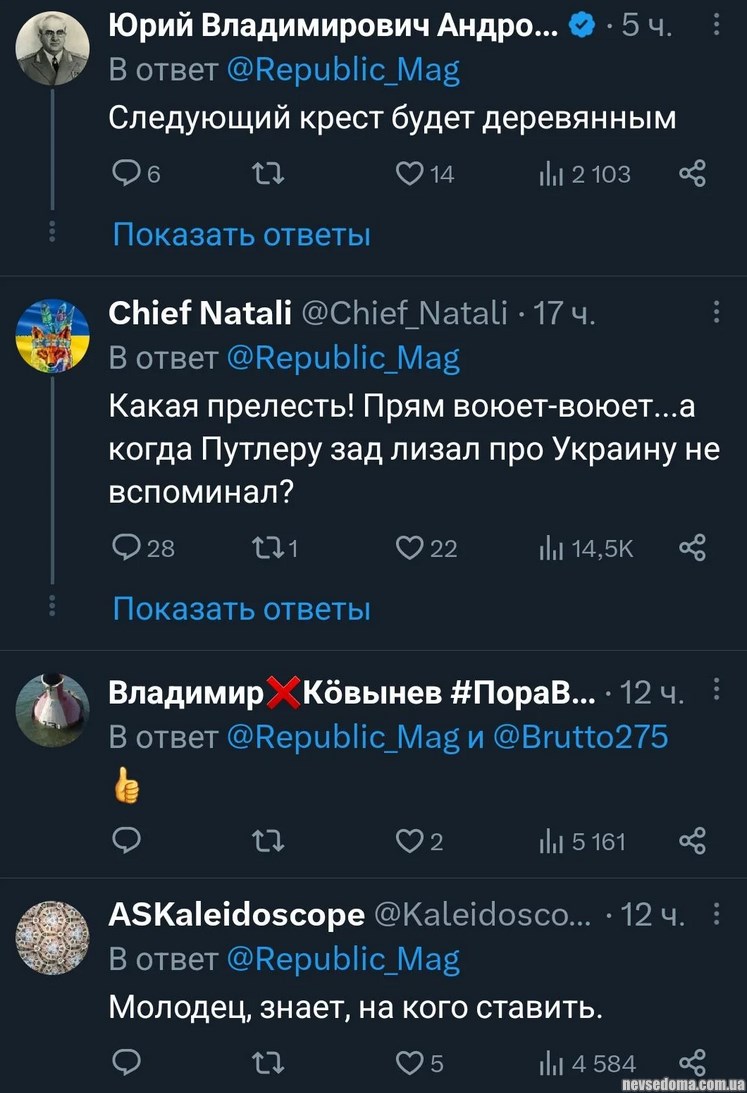747x1093 pixels.
Task: Show replies under the top comment
Action: (x=241, y=235)
